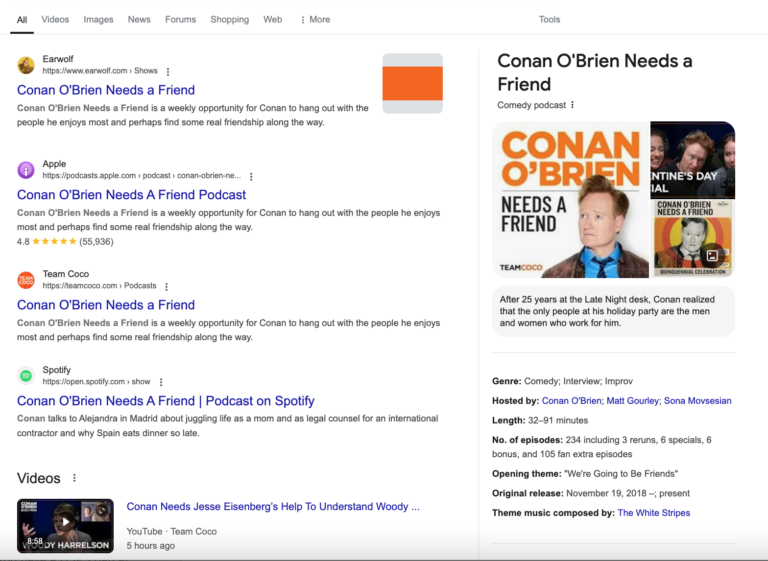Screen dimensions: 768x561
Task: Click the Team Coco orange favicon
Action: pyautogui.click(x=26, y=280)
